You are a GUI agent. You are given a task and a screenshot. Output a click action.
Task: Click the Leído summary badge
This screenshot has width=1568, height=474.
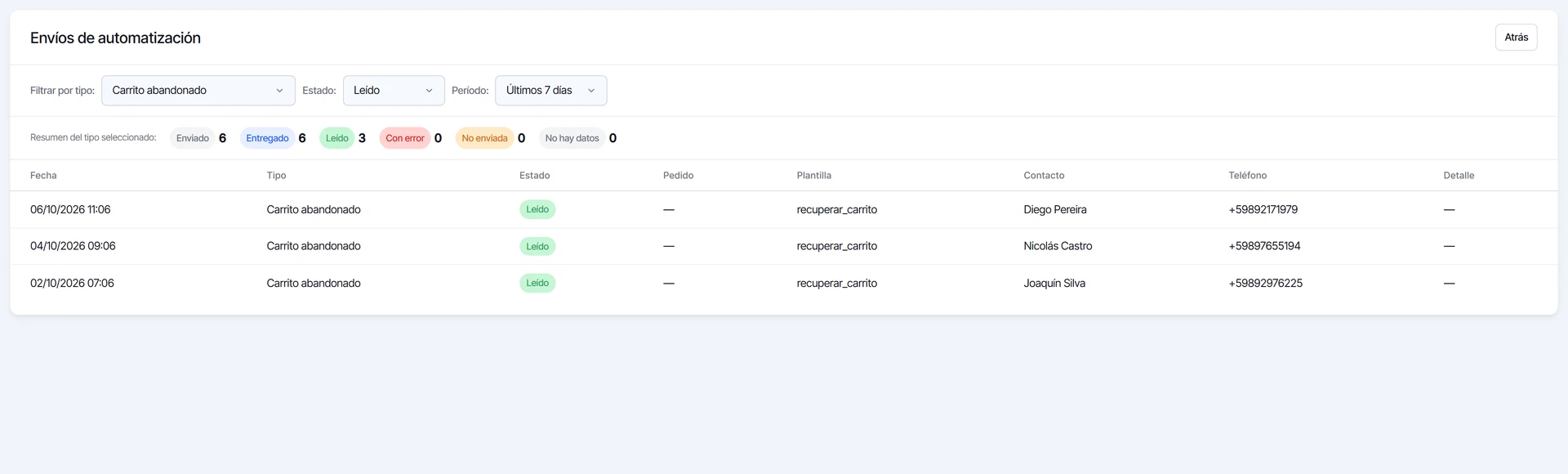tap(337, 138)
